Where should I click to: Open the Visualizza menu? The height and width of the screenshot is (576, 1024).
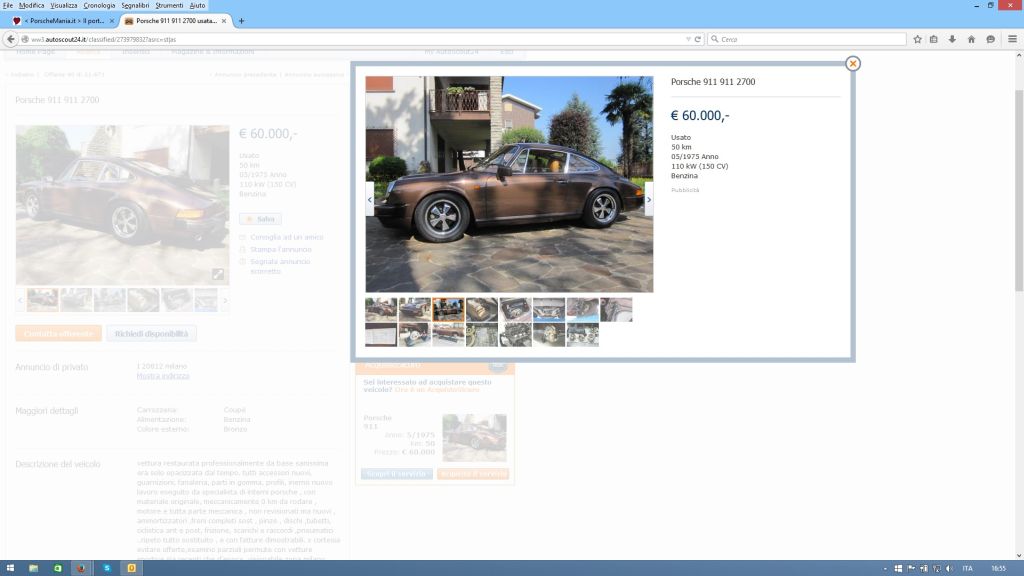(x=64, y=5)
